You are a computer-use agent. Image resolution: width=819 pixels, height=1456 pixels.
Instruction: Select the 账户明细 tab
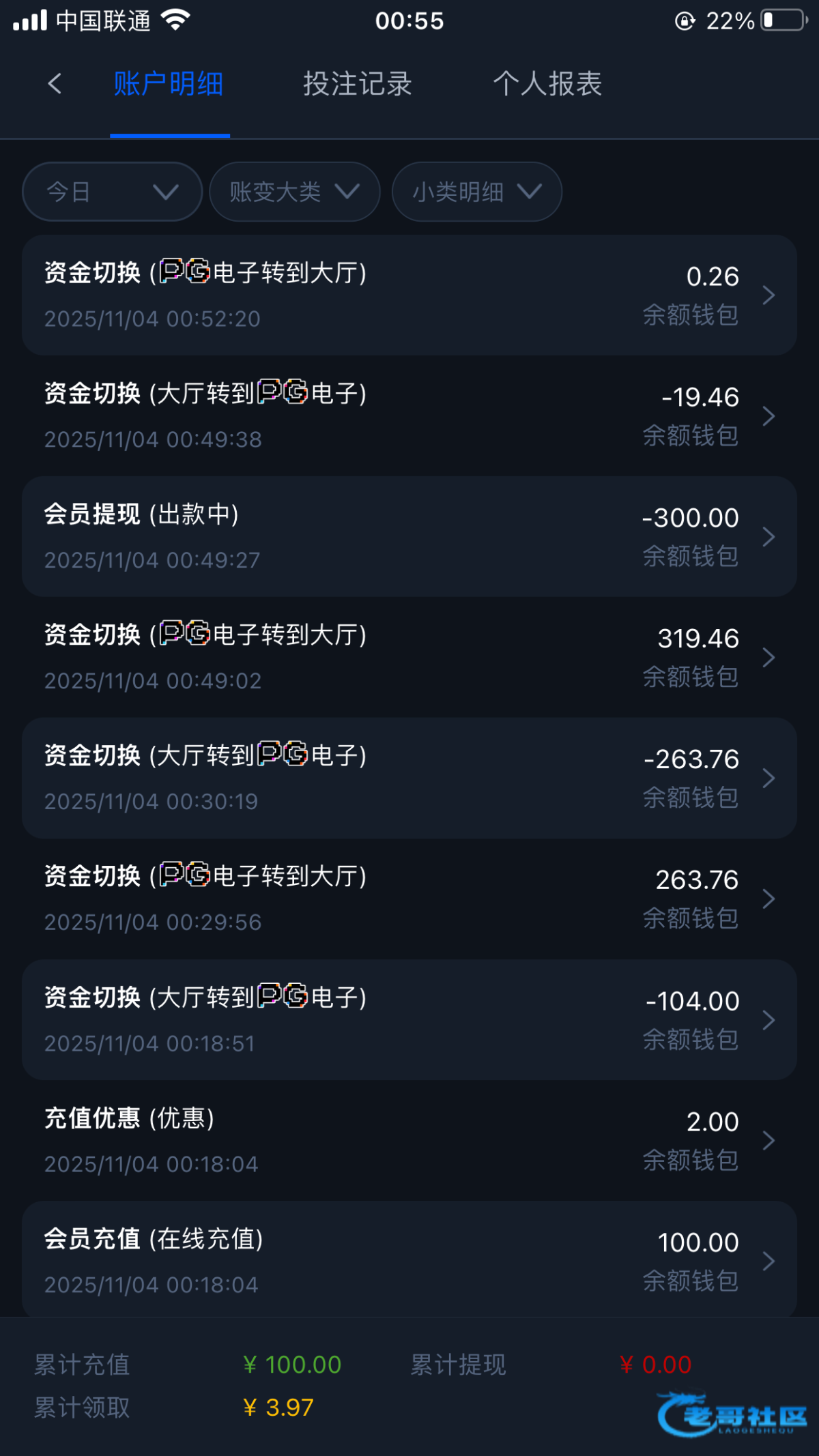[x=169, y=84]
